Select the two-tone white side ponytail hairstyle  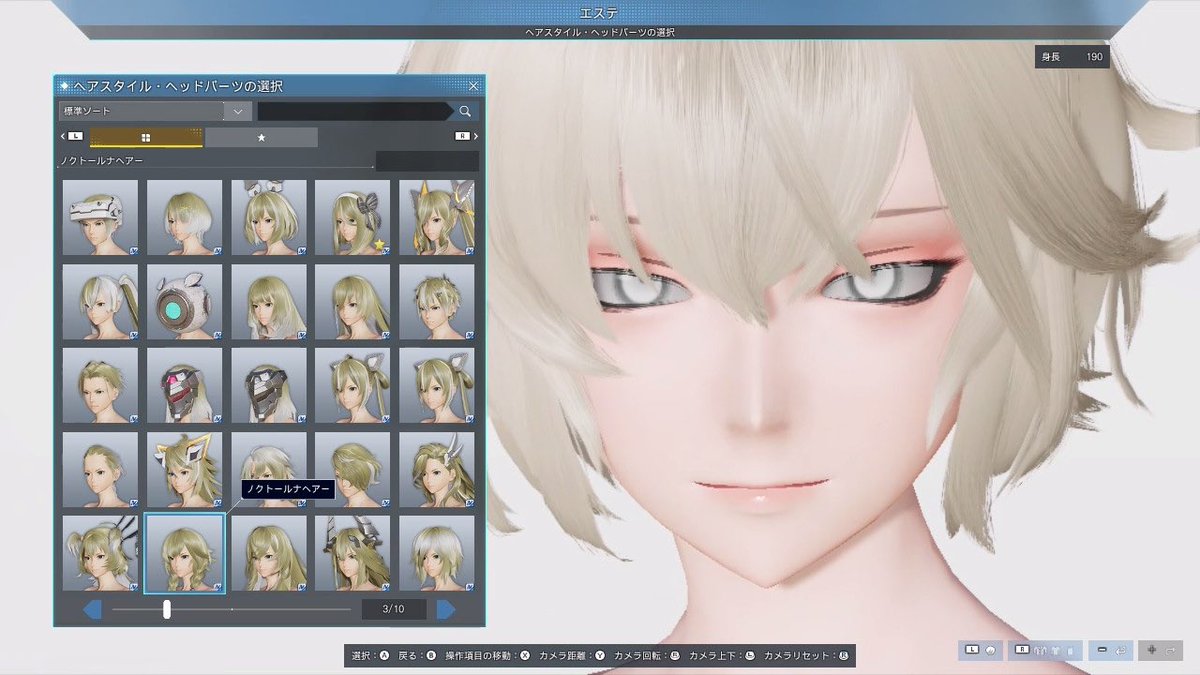pyautogui.click(x=100, y=301)
